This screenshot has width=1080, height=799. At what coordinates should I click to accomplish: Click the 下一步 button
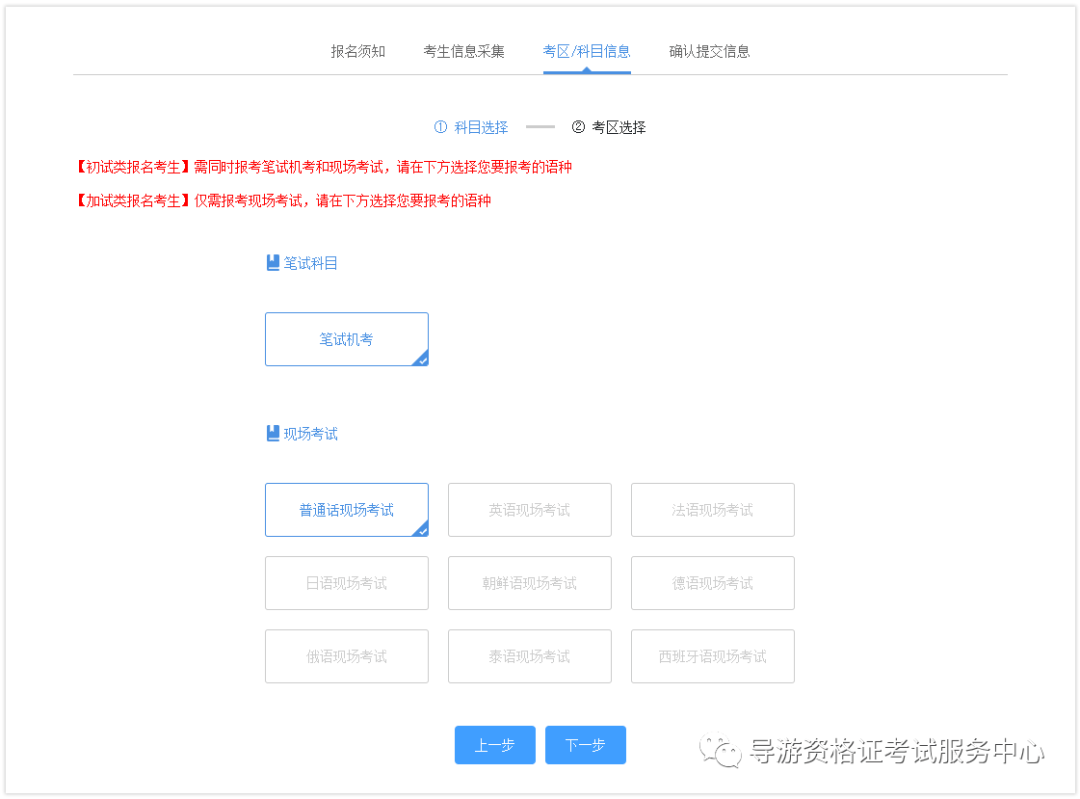(x=585, y=745)
